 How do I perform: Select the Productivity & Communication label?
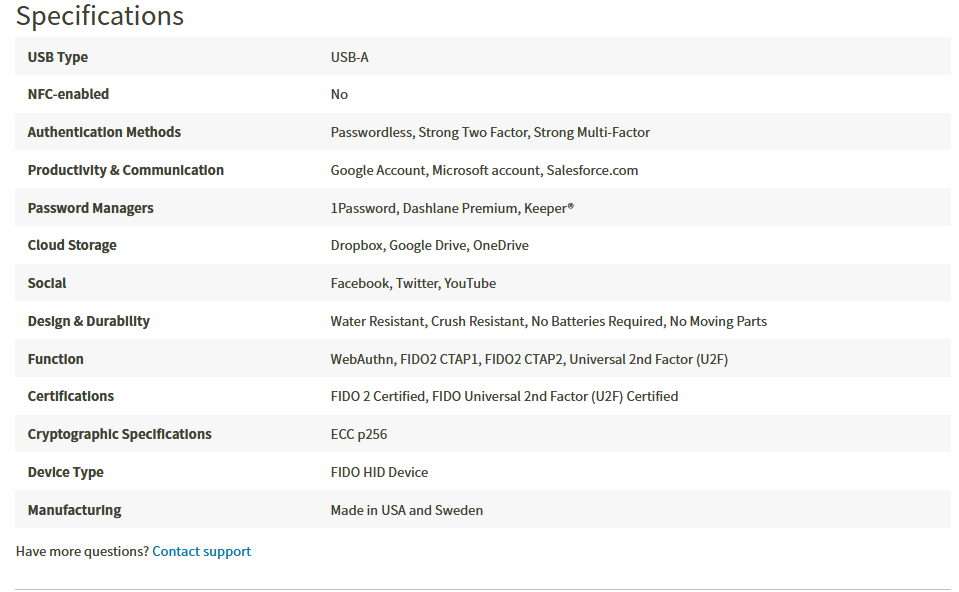coord(125,170)
